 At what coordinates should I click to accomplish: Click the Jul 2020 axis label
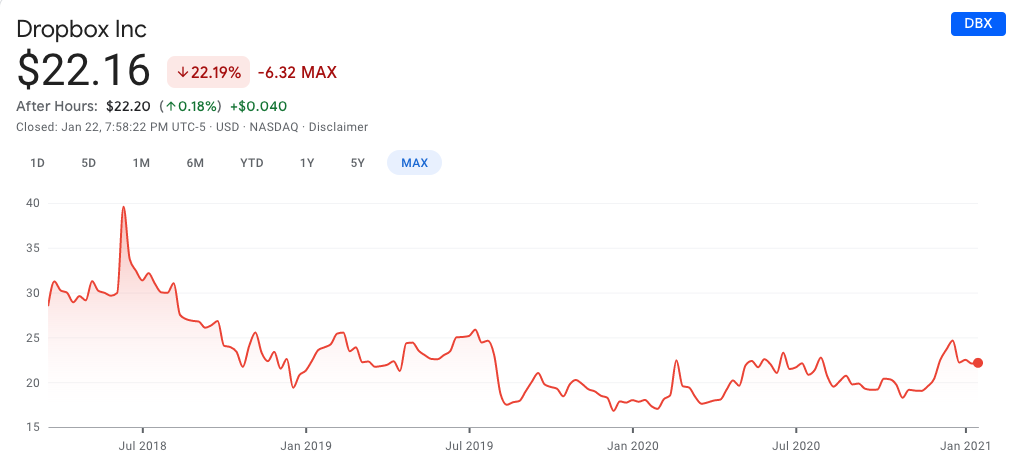tap(797, 446)
